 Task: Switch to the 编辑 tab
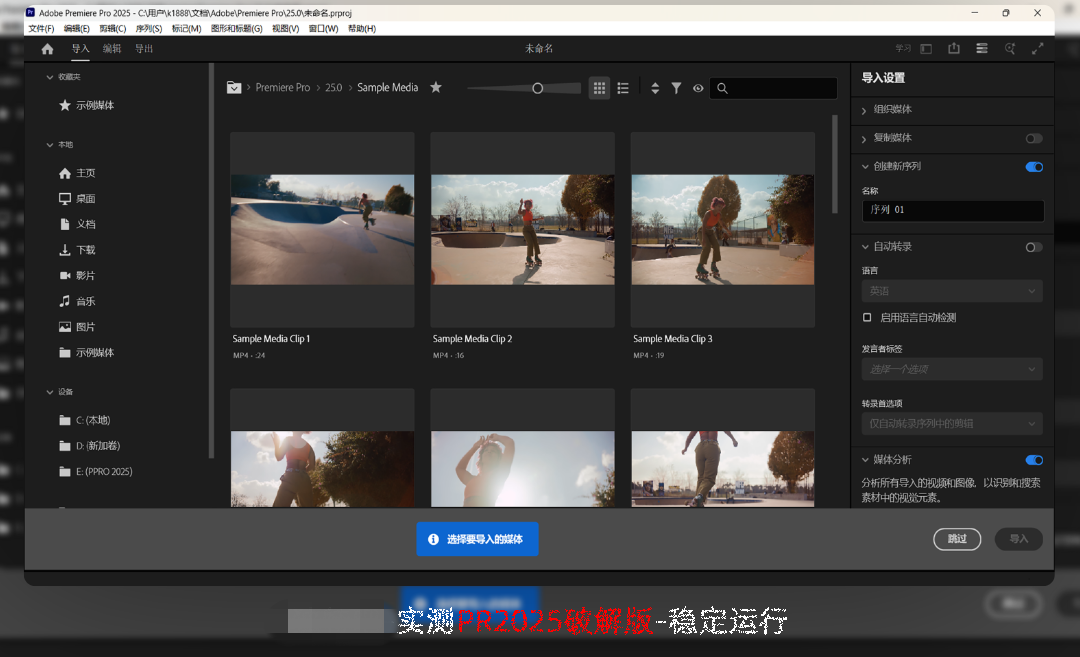point(112,49)
